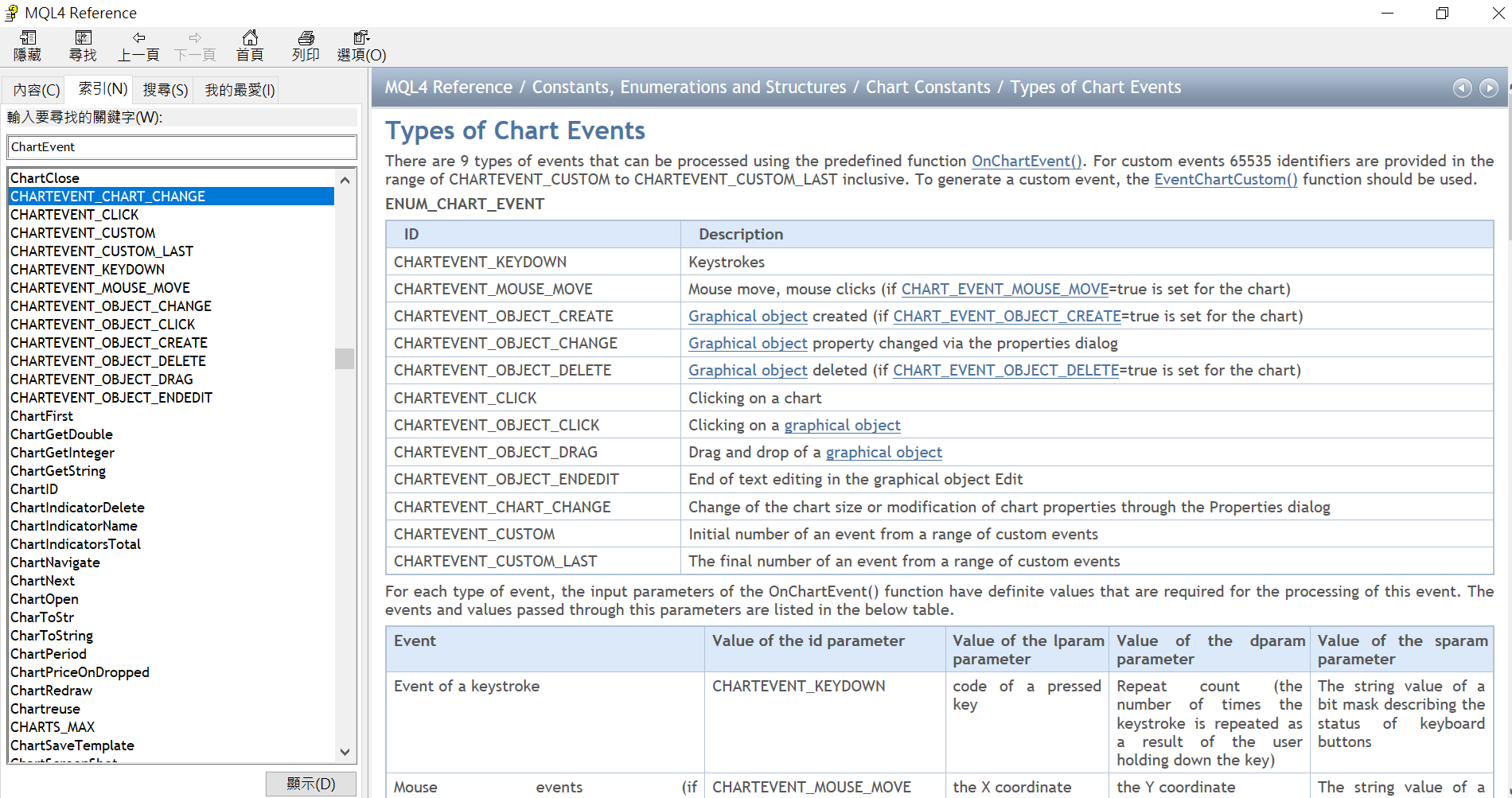Select CHARTEVENT_MOUSE_MOVE in the index list
The width and height of the screenshot is (1512, 798).
[x=171, y=288]
